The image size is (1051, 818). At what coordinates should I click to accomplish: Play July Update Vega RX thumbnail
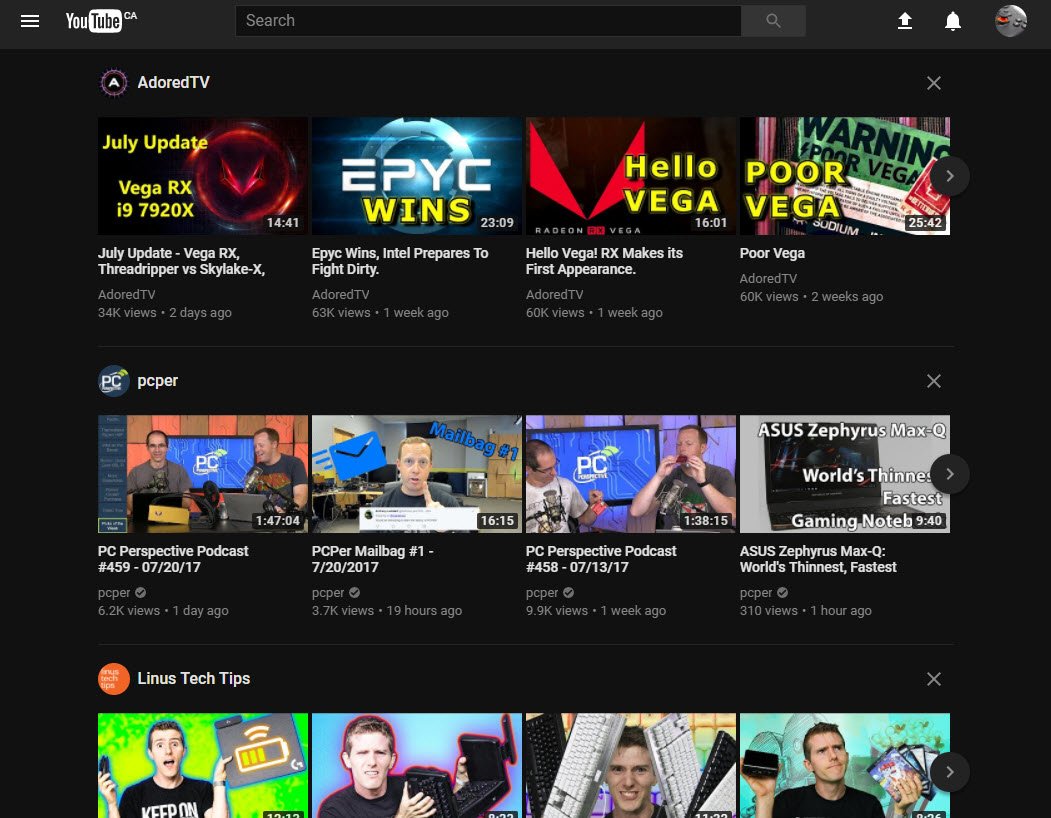tap(202, 176)
